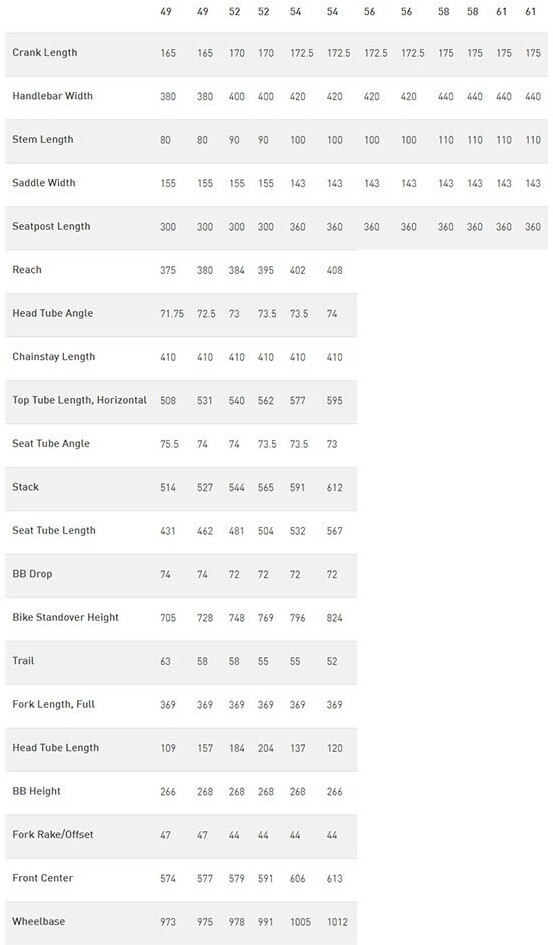Select the Seat Tube Angle label
Viewport: 553px width, 945px height.
pos(51,444)
